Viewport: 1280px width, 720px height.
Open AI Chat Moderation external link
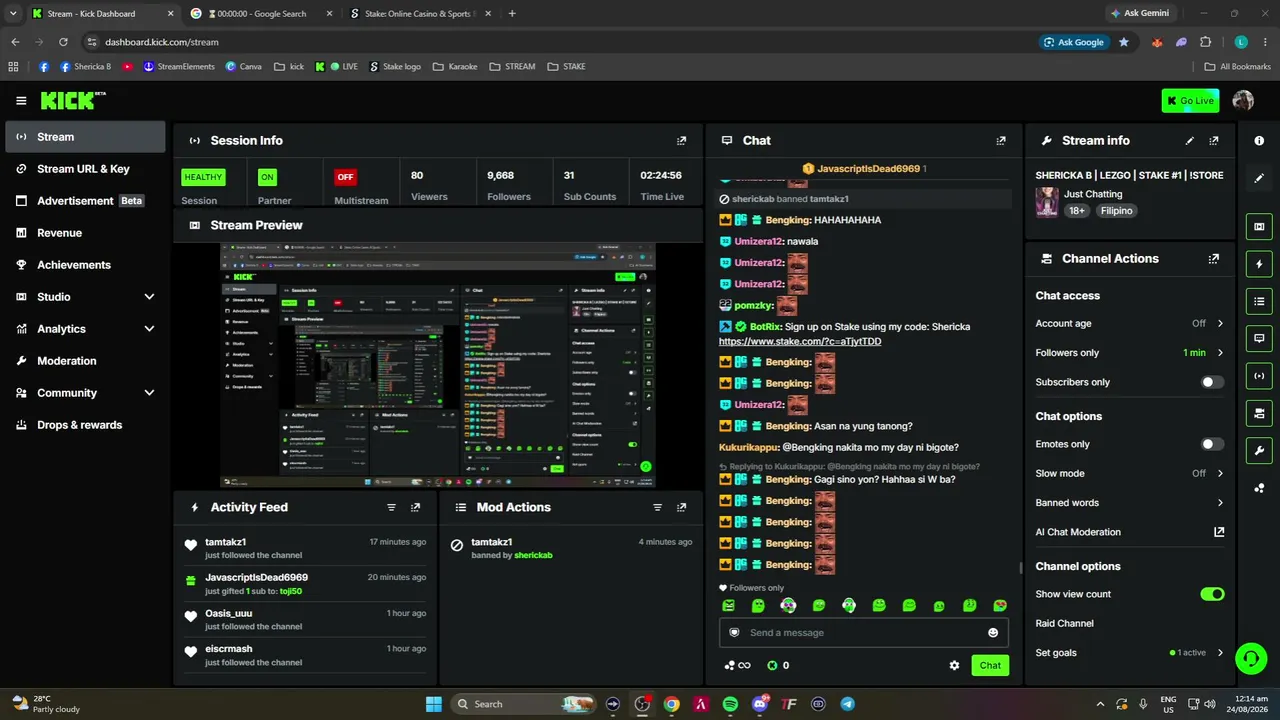coord(1219,532)
